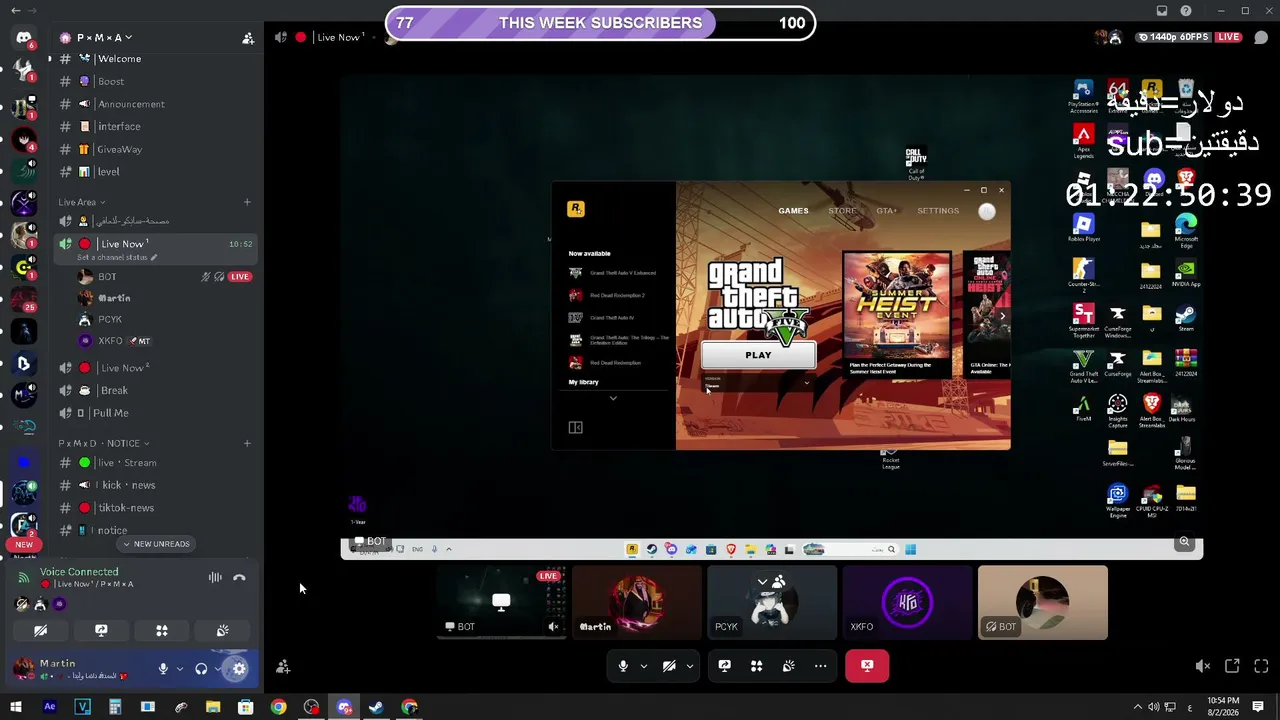Collapse the Live Area category
This screenshot has width=1280, height=720.
point(82,202)
